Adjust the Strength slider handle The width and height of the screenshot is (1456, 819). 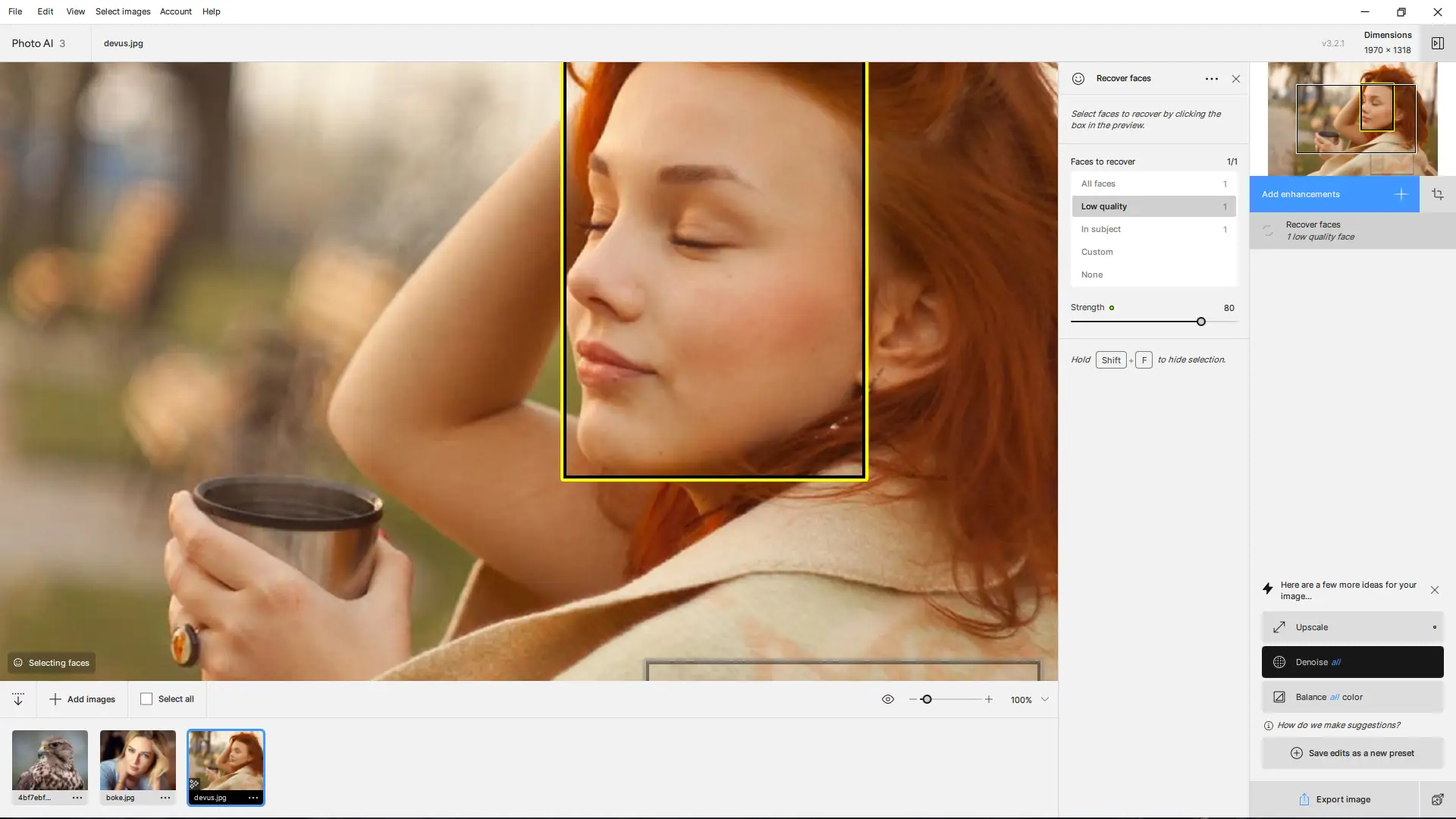(1201, 322)
